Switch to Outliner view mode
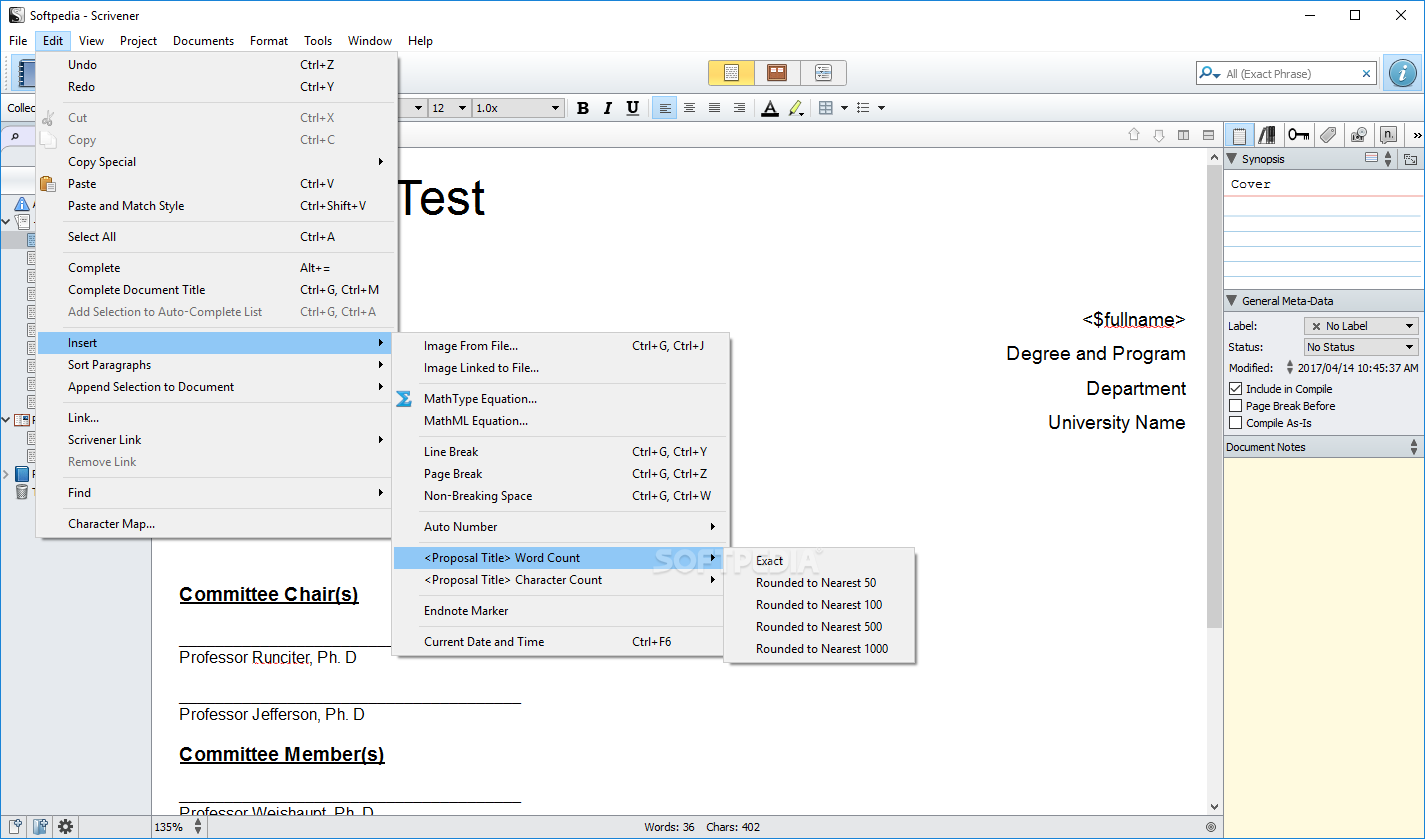This screenshot has height=839, width=1425. coord(823,73)
